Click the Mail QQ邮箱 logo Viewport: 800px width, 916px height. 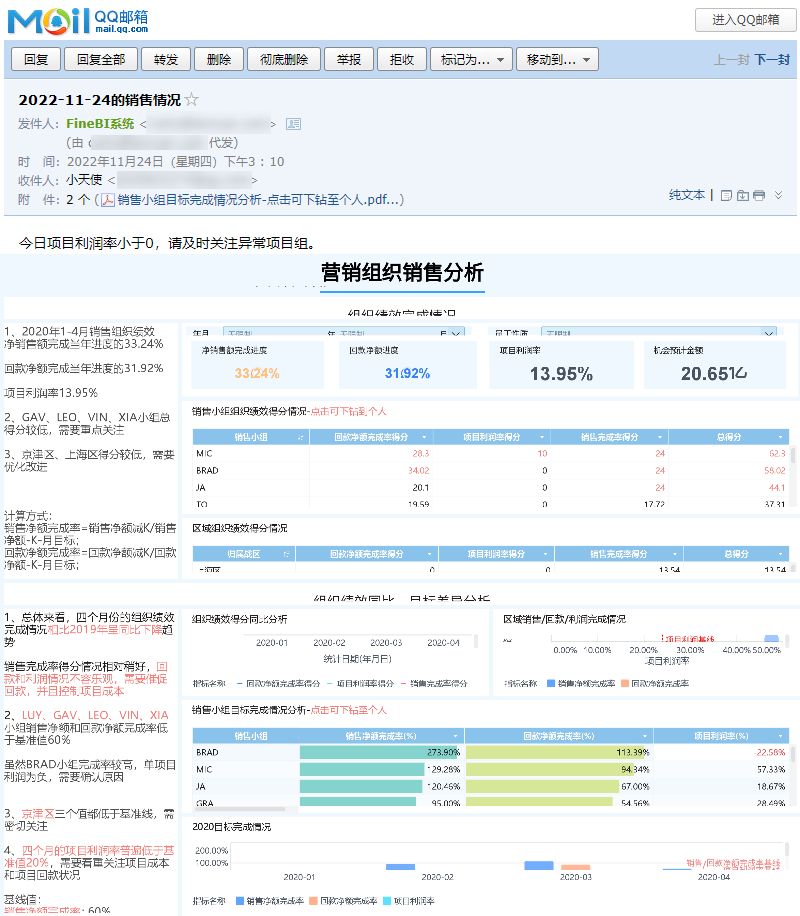click(78, 21)
